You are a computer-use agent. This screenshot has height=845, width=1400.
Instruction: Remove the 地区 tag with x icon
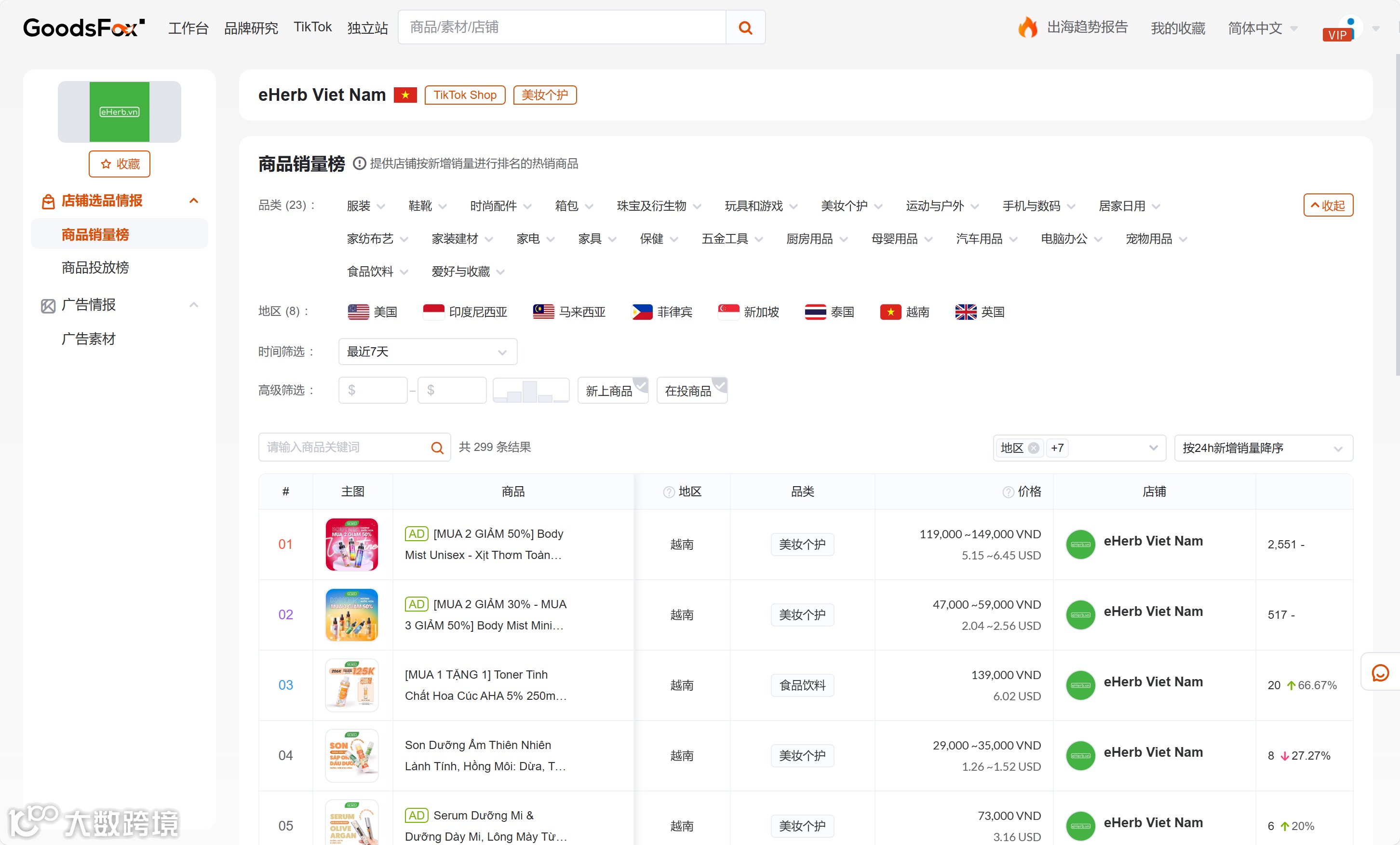[1034, 448]
